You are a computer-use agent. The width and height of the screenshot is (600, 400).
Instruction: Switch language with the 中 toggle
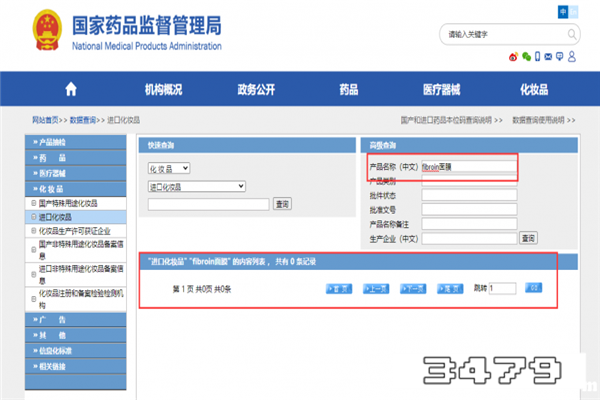point(563,10)
